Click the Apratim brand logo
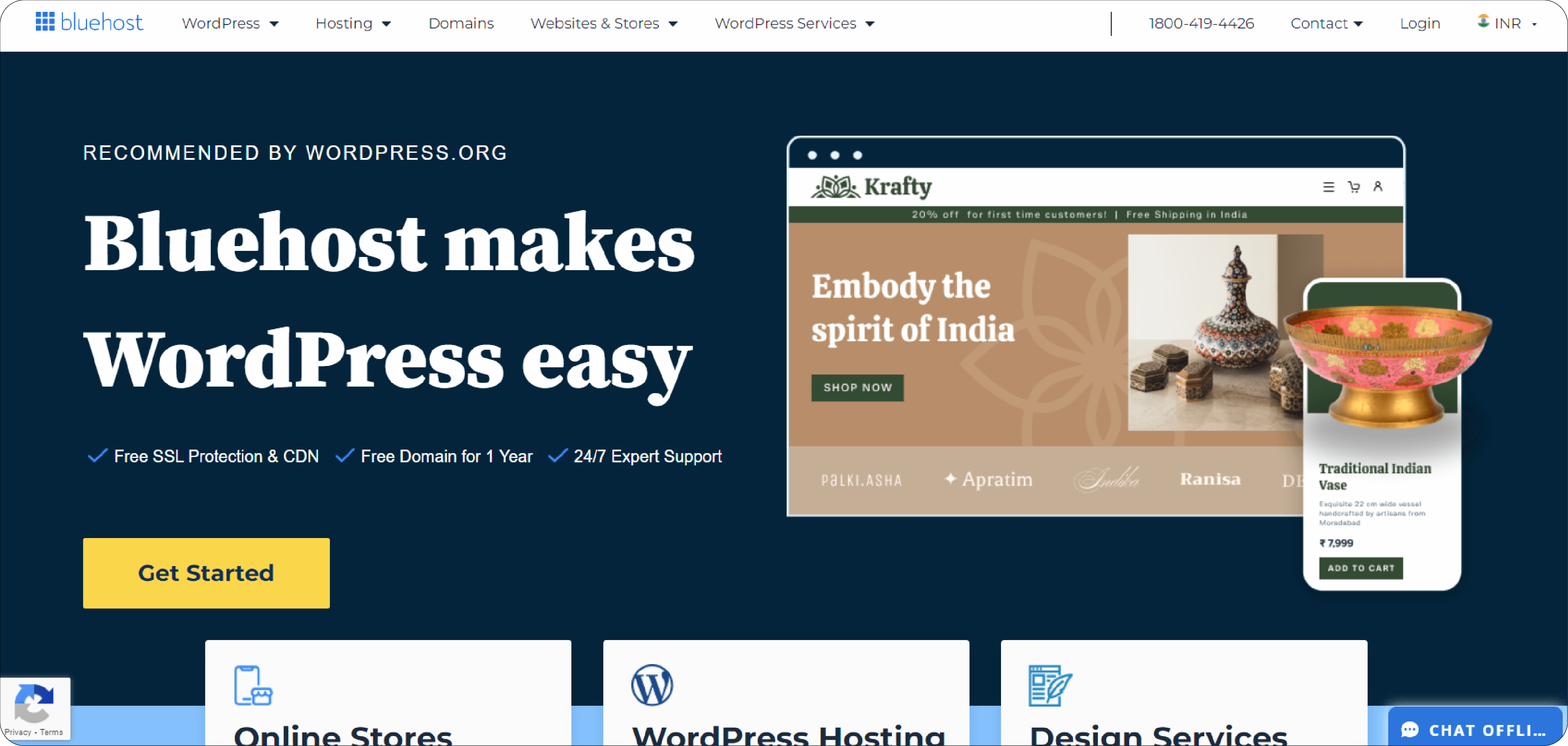This screenshot has height=746, width=1568. pyautogui.click(x=988, y=479)
